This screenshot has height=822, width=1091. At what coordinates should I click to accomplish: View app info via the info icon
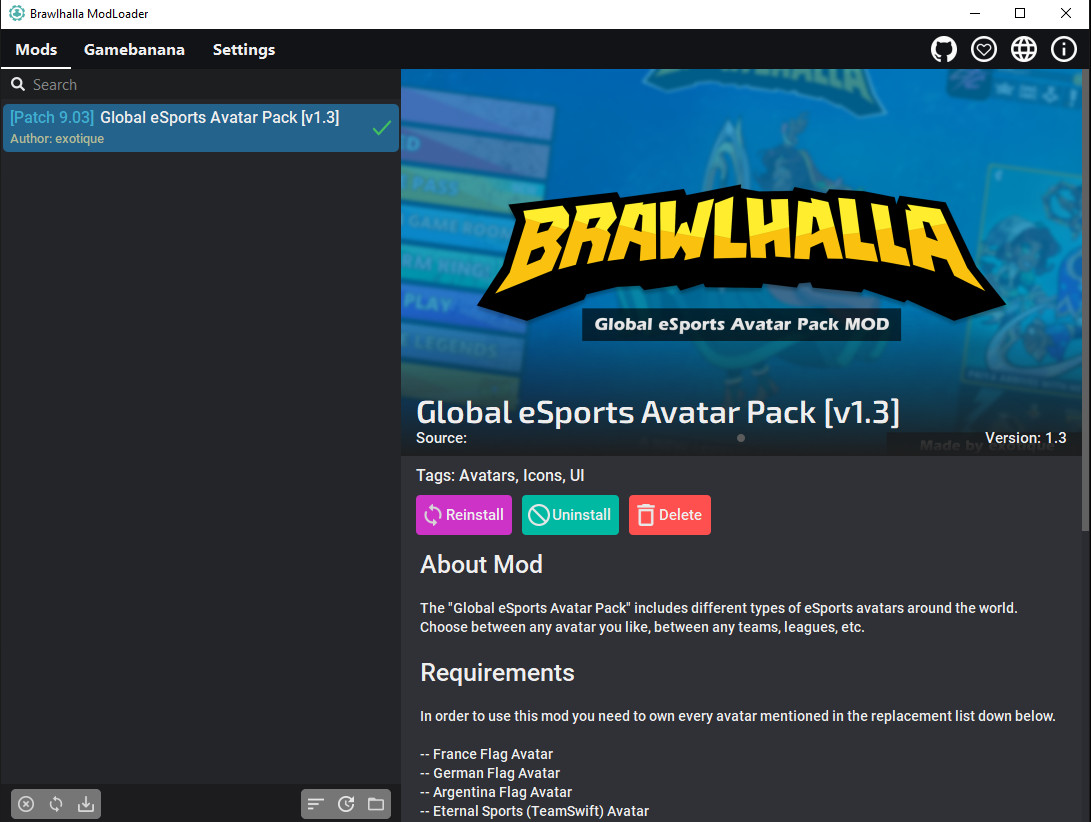point(1063,48)
